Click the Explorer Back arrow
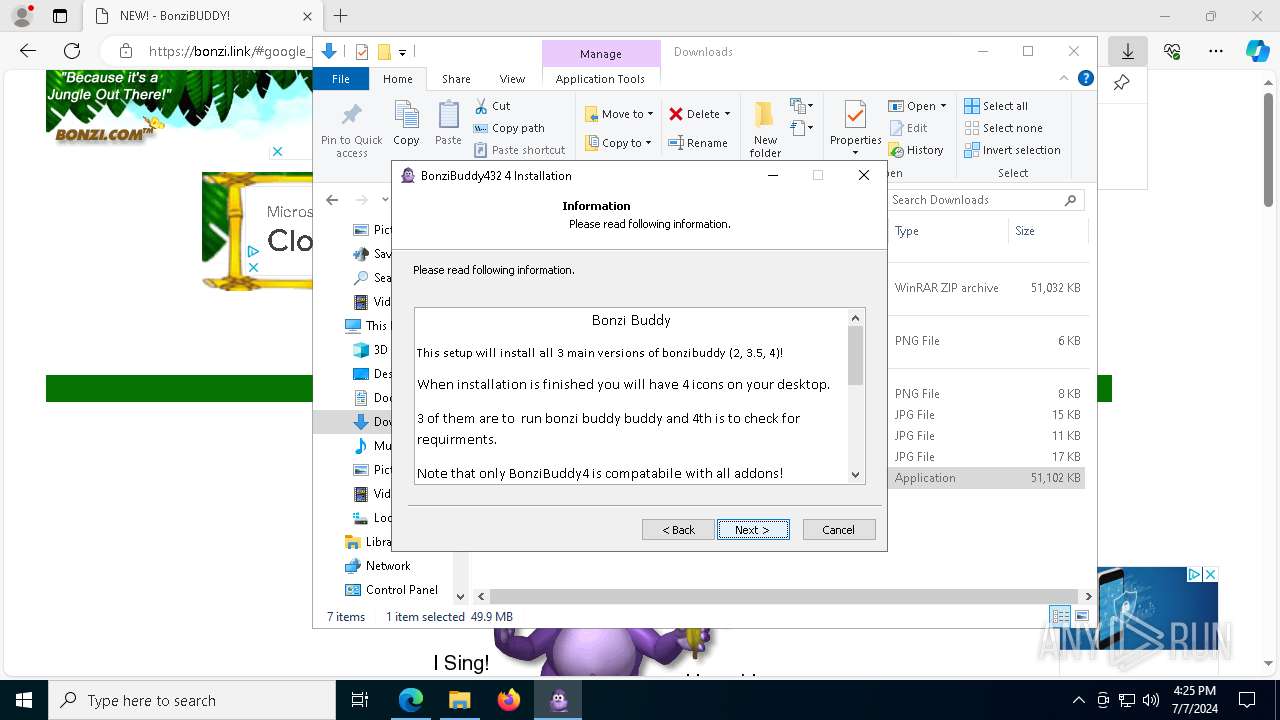Screen dimensions: 1280x720 332,200
